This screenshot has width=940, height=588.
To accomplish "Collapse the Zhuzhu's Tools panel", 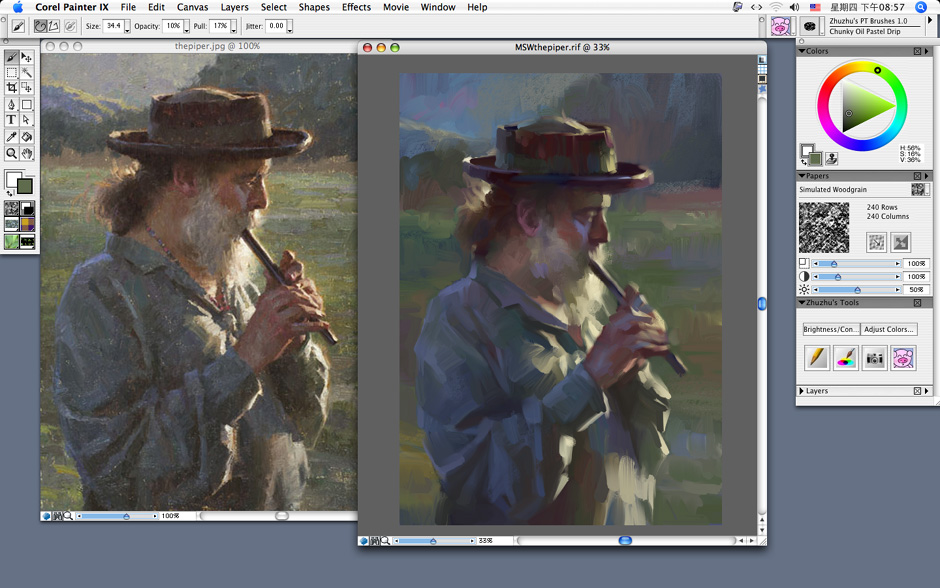I will point(802,303).
